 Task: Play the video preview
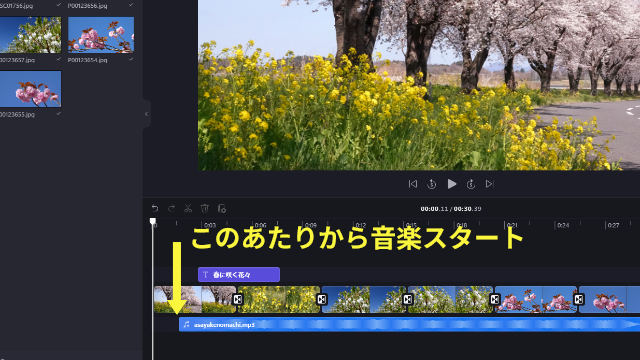tap(451, 184)
